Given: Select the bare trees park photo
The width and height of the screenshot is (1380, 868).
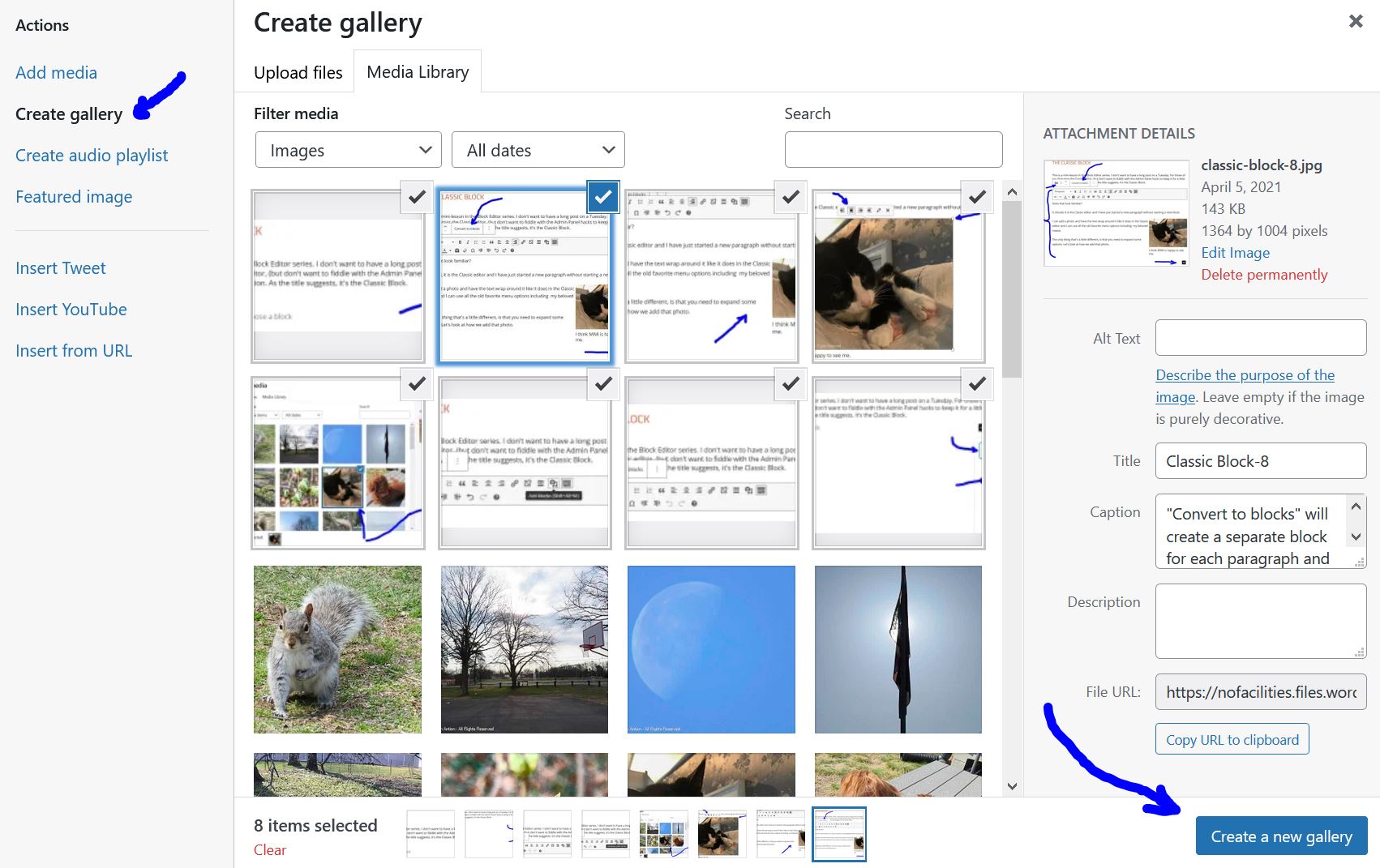Looking at the screenshot, I should (525, 649).
